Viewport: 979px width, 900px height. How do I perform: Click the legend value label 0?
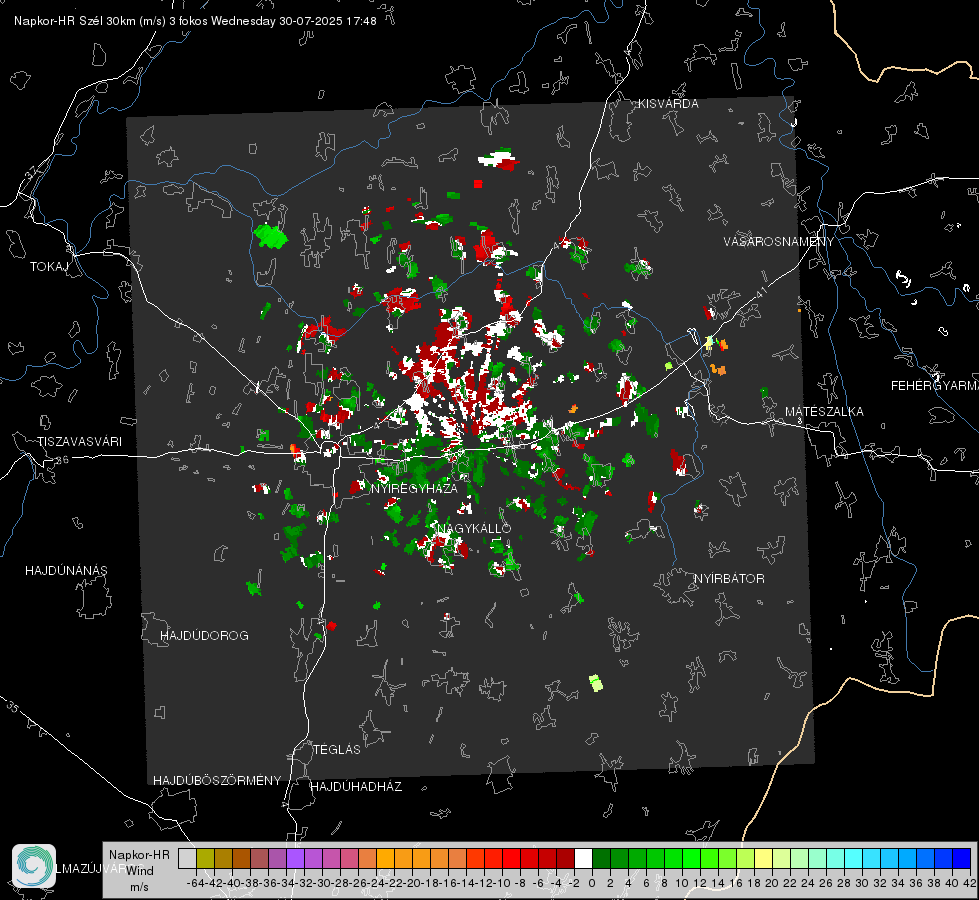pyautogui.click(x=592, y=883)
